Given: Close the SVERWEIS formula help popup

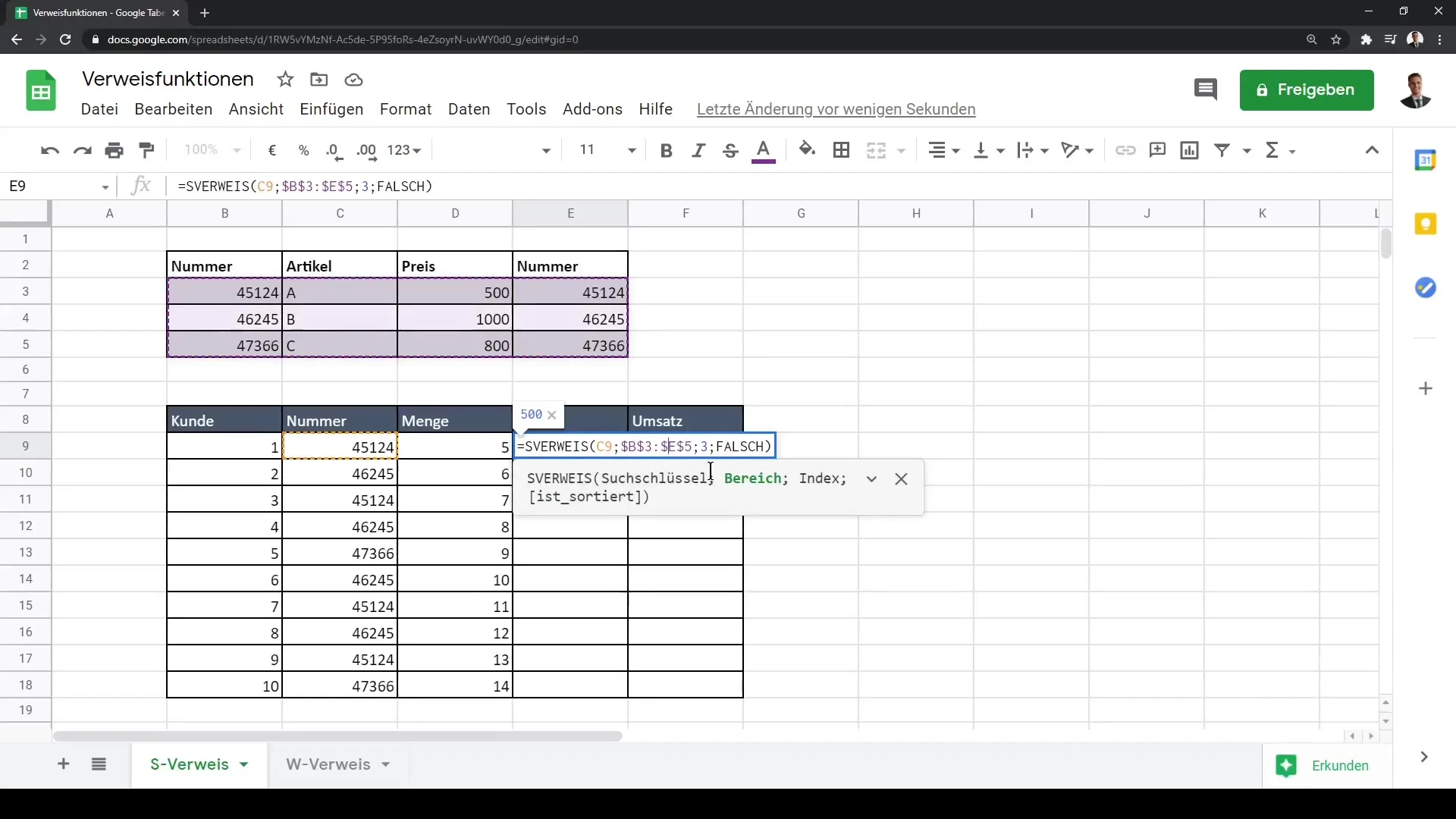Looking at the screenshot, I should pyautogui.click(x=901, y=479).
